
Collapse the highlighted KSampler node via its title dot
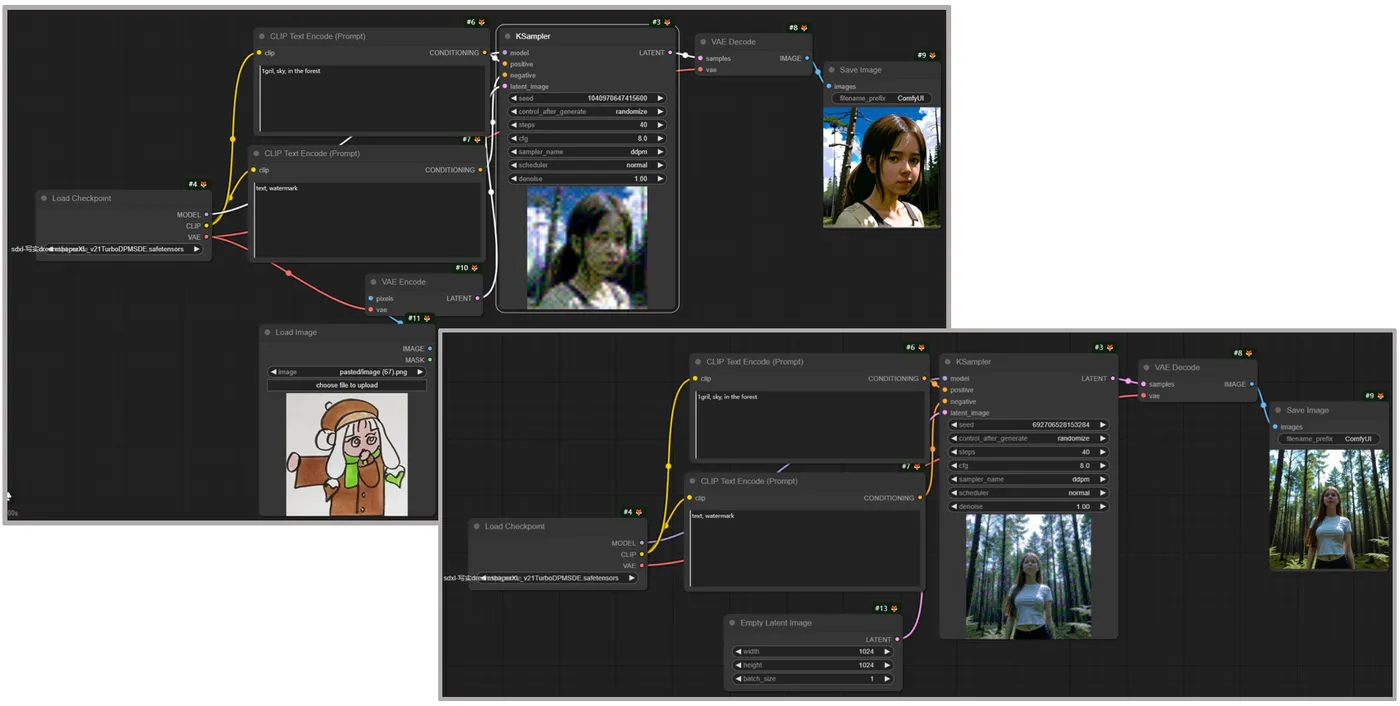coord(508,36)
